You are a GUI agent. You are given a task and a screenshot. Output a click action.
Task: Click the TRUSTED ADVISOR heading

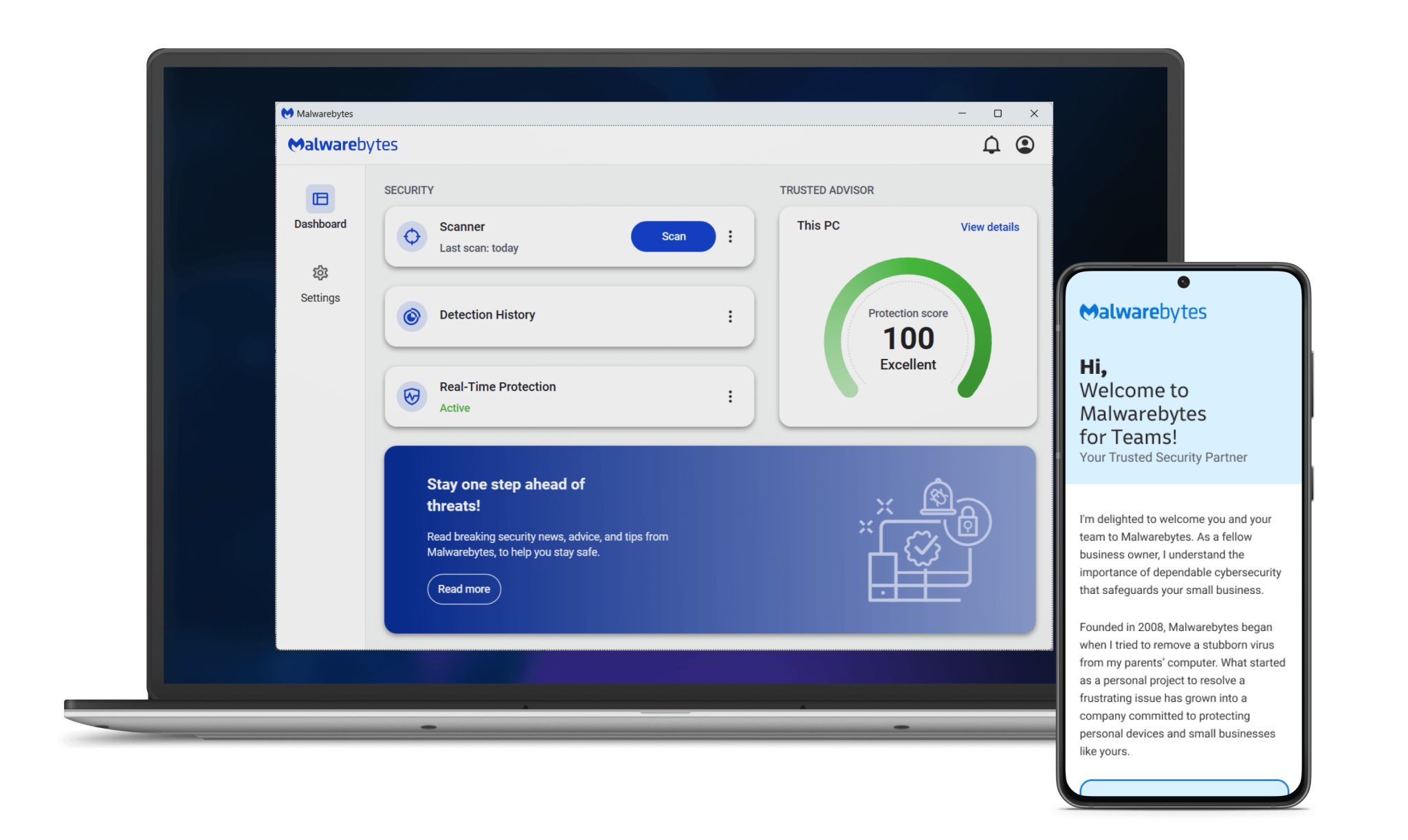pyautogui.click(x=826, y=190)
